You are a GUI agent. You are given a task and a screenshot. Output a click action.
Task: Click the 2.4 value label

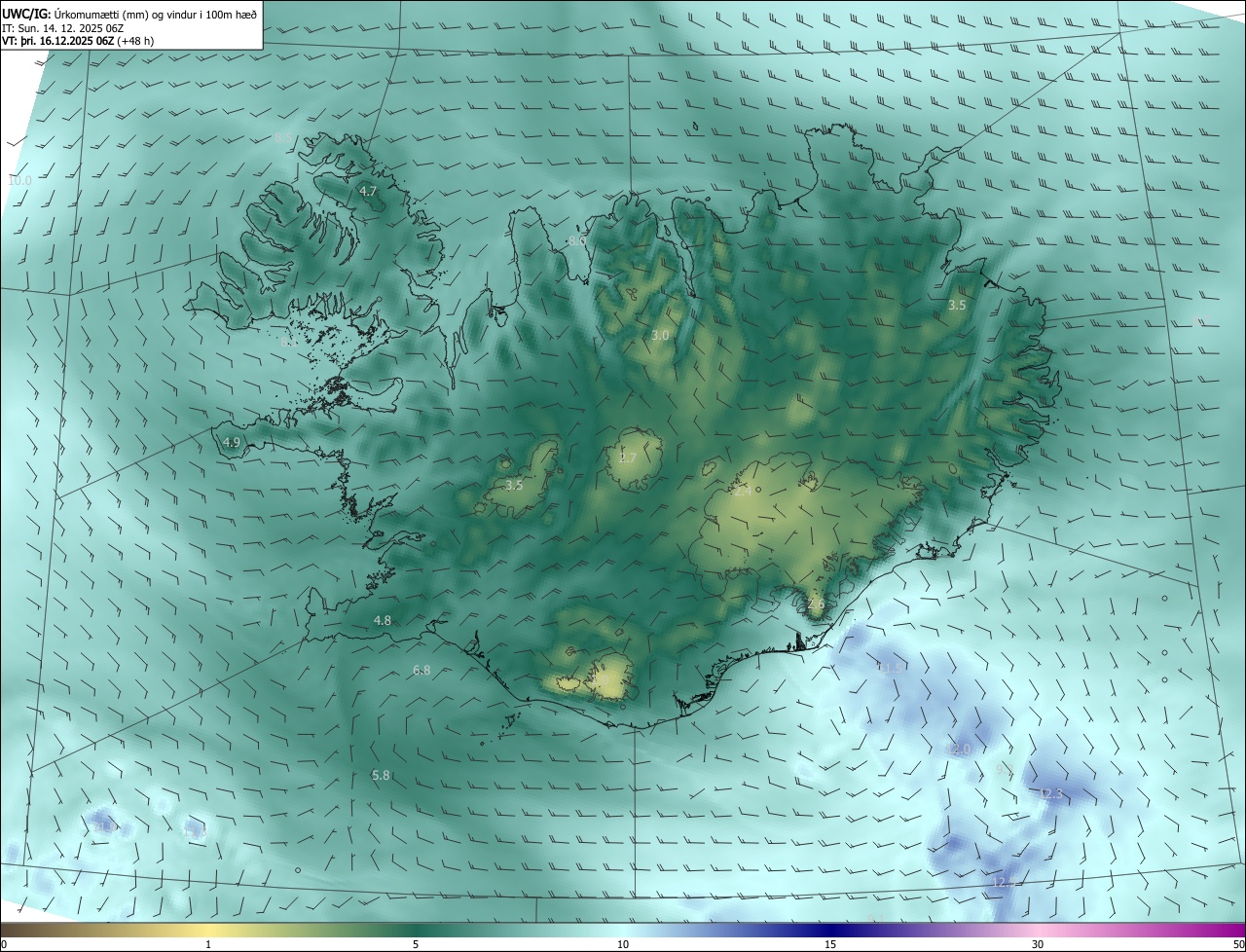tap(742, 492)
